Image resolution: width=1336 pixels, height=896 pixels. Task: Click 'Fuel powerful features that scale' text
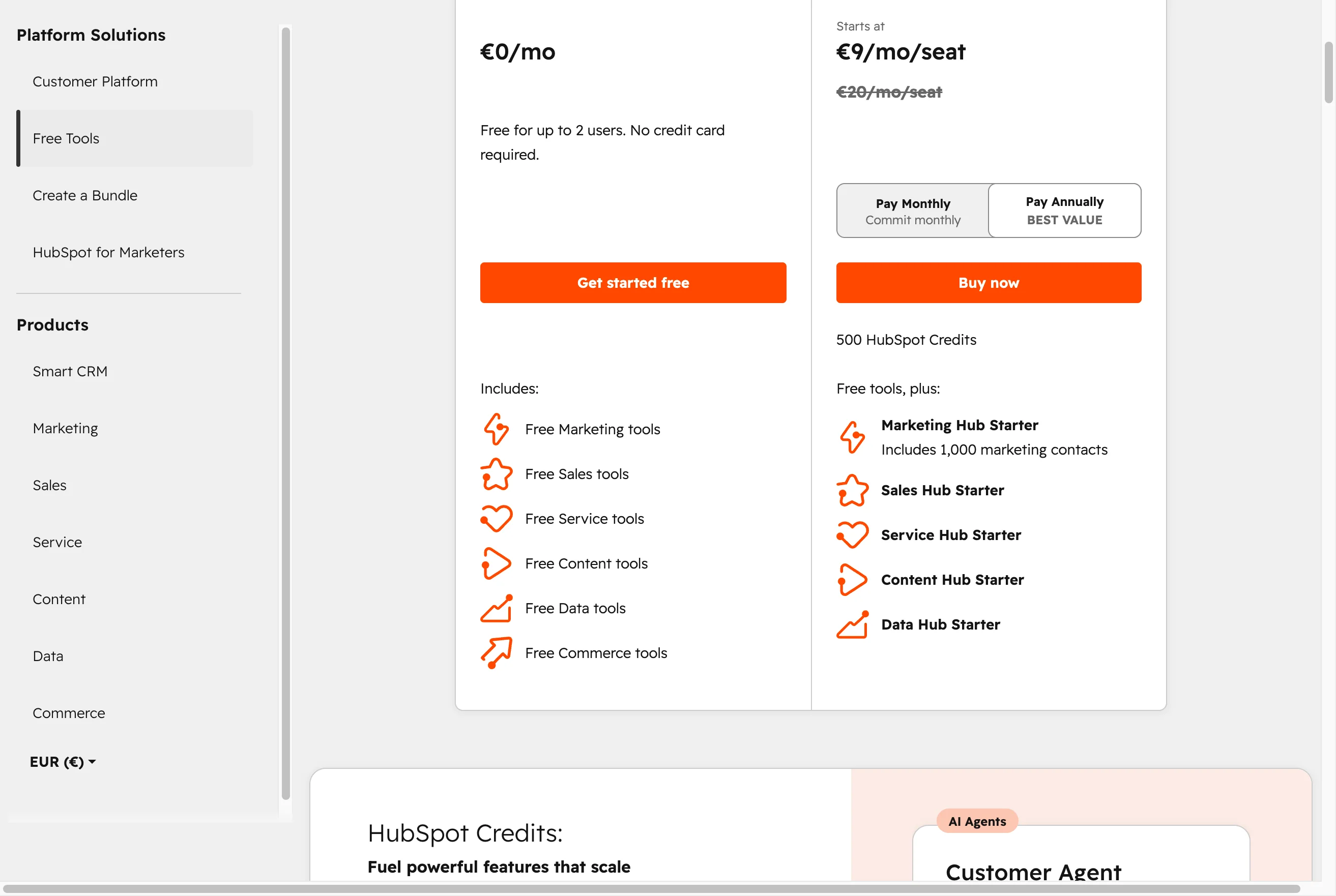(499, 867)
